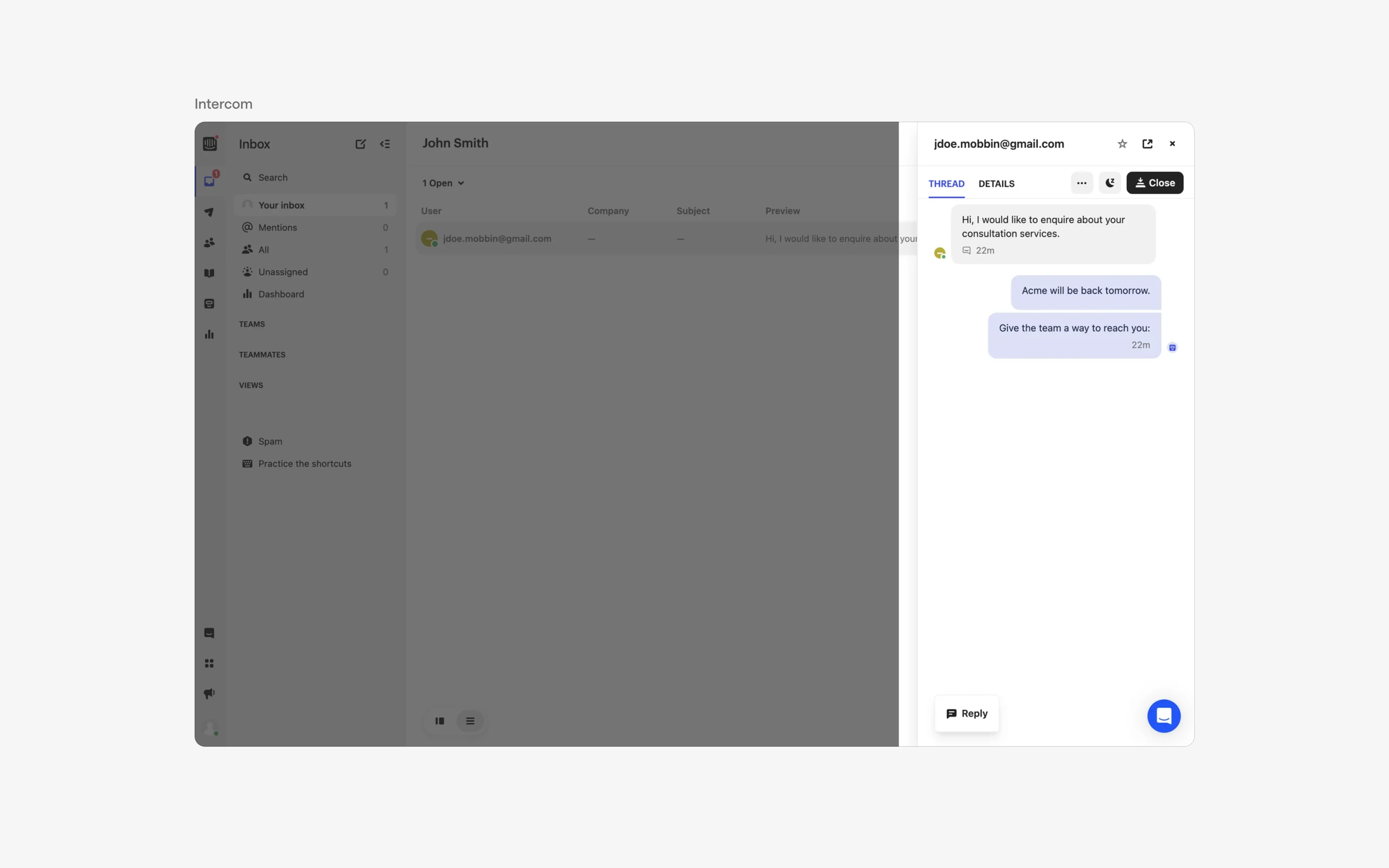This screenshot has height=868, width=1389.
Task: Open the more options ellipsis menu
Action: coord(1081,183)
